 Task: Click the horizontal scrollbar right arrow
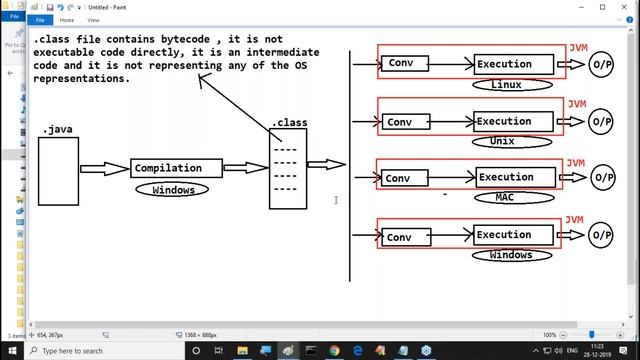click(x=623, y=324)
